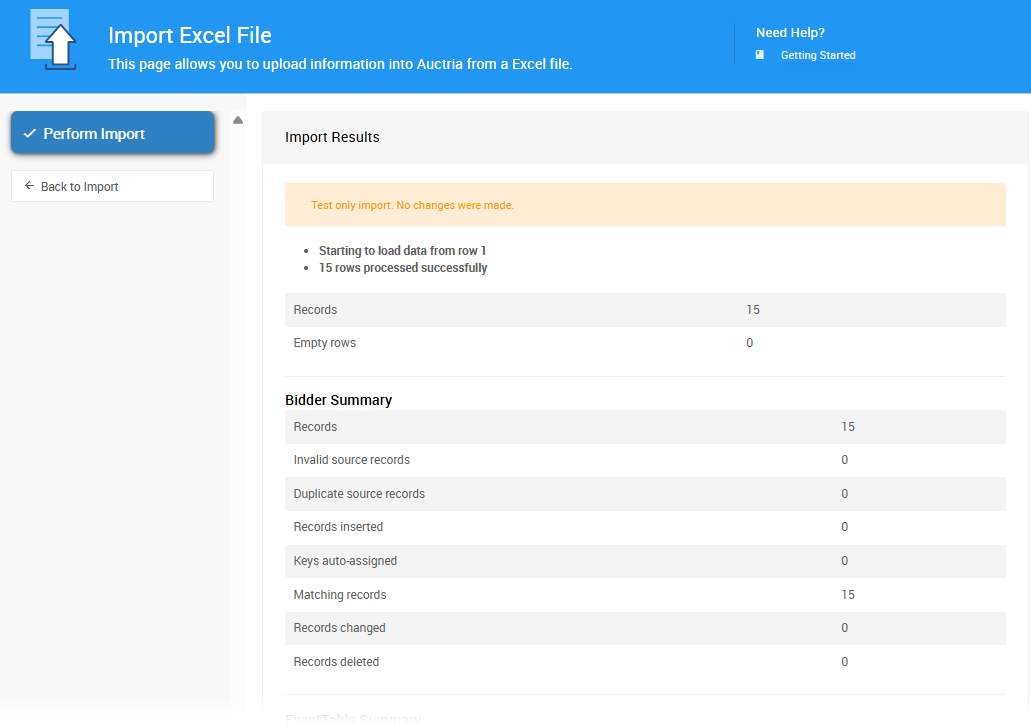Click the Bidder Summary heading
The width and height of the screenshot is (1031, 726).
(337, 399)
